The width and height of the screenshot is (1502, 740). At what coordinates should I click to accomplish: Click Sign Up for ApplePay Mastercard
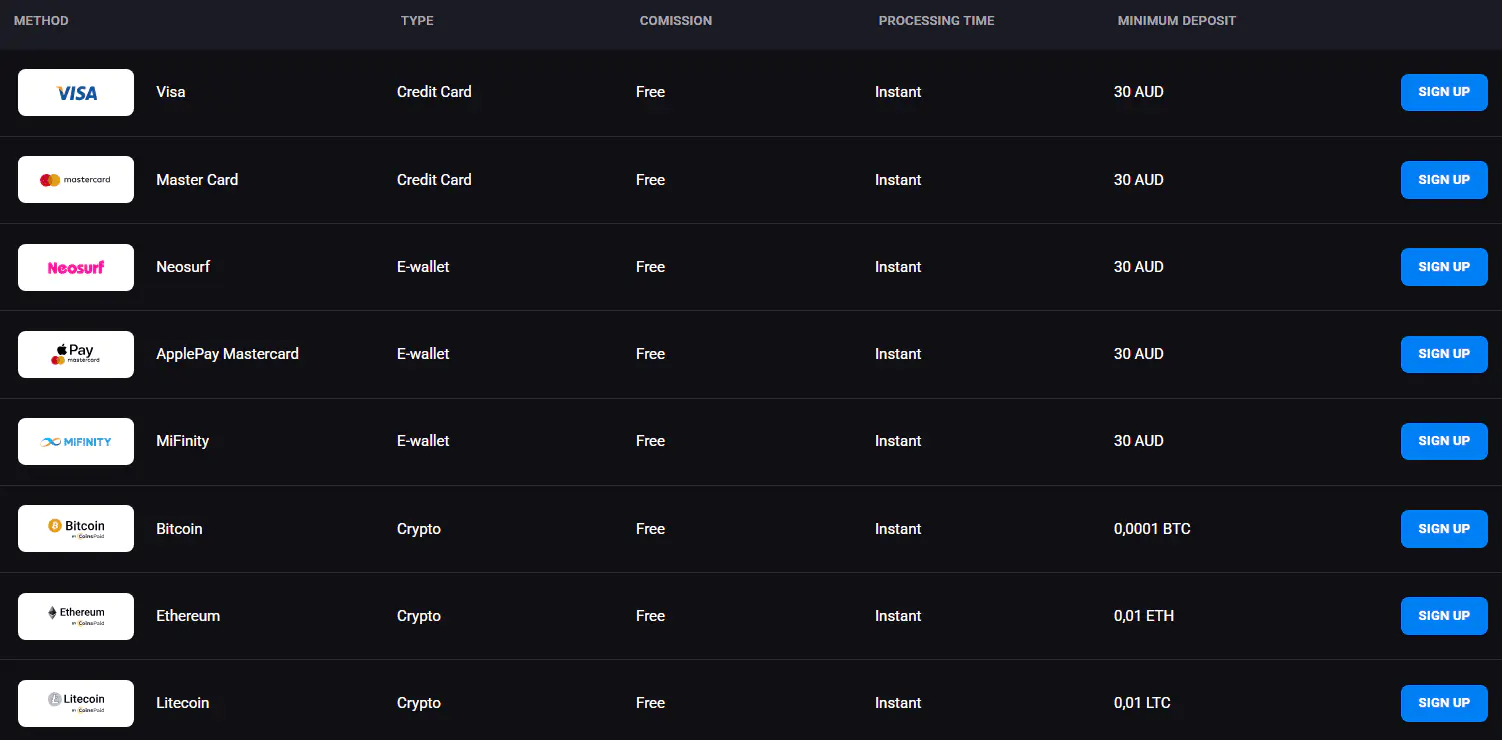click(x=1443, y=354)
